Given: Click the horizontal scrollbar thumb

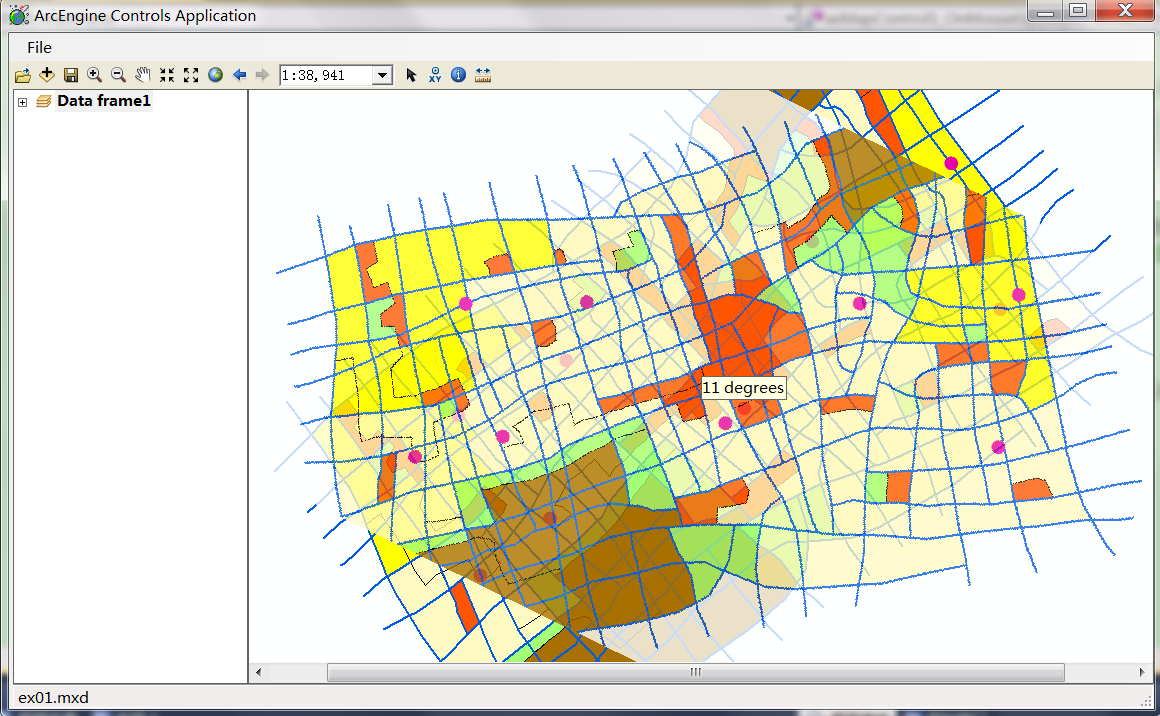Looking at the screenshot, I should 695,672.
